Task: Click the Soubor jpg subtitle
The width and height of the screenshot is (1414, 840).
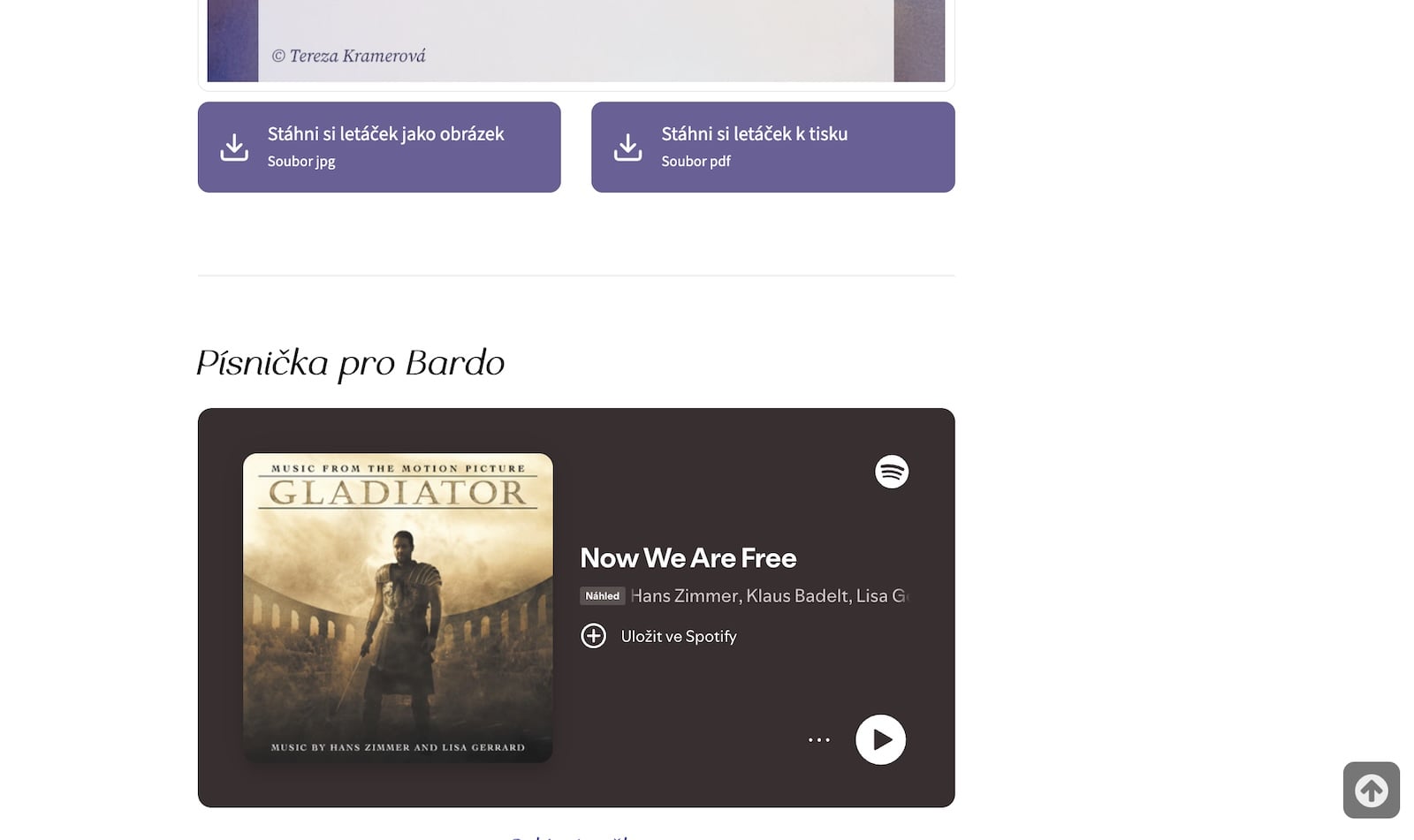Action: (301, 162)
